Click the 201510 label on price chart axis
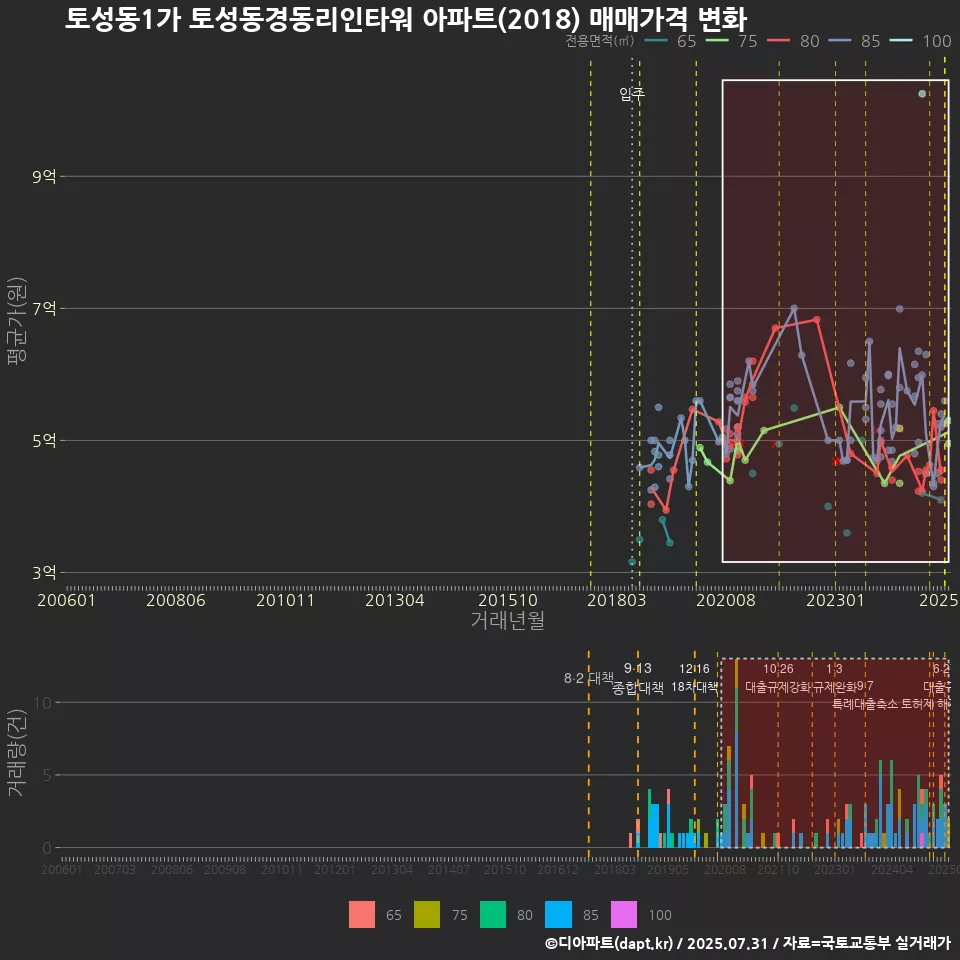960x960 pixels. (x=508, y=600)
